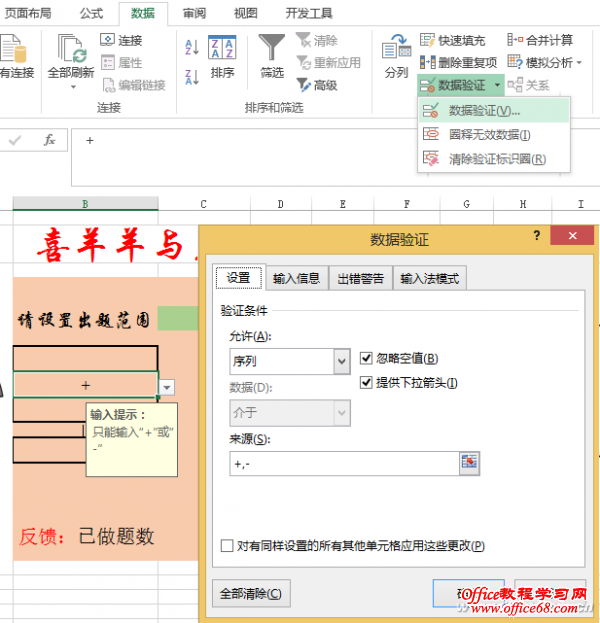Viewport: 600px width, 623px height.
Task: Open the Error Alert (出错警告) tab
Action: point(360,278)
